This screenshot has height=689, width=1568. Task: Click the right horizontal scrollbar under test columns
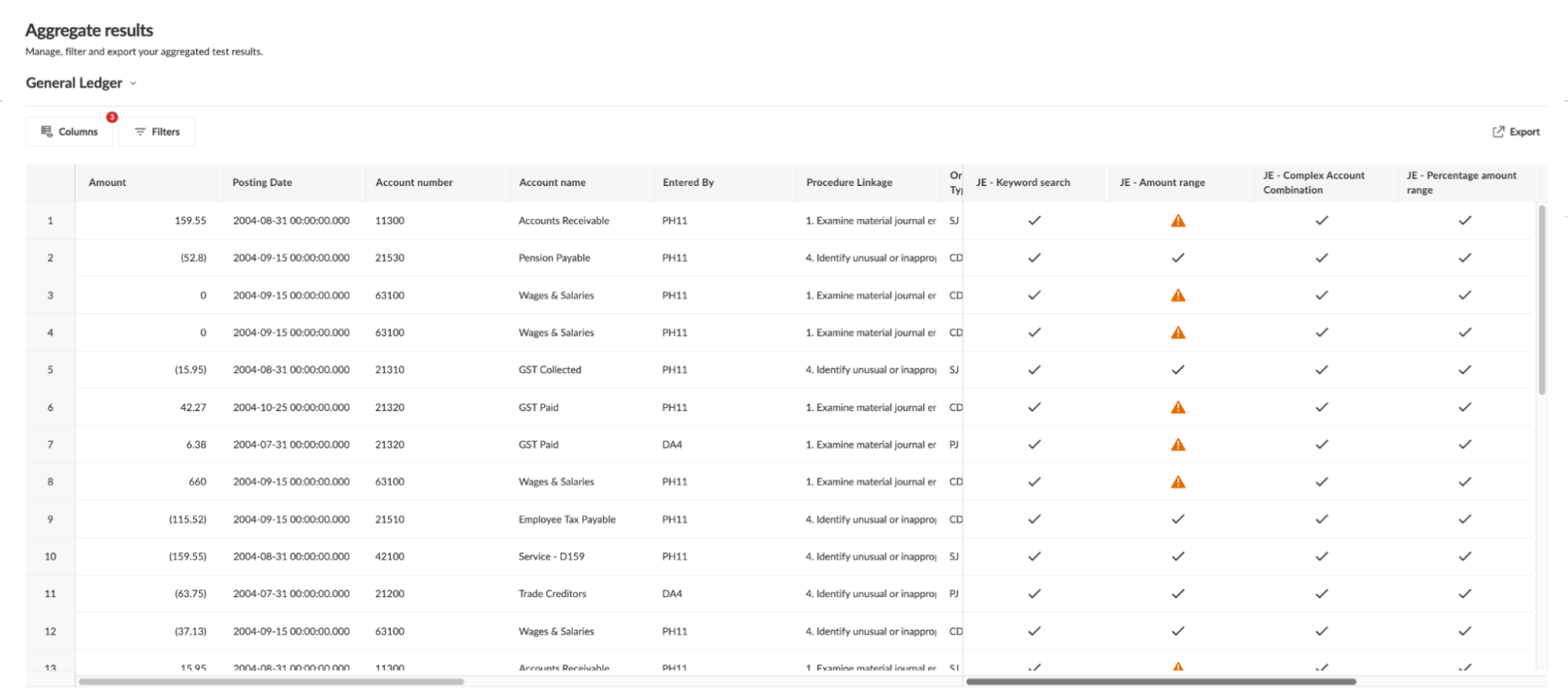coord(1160,682)
